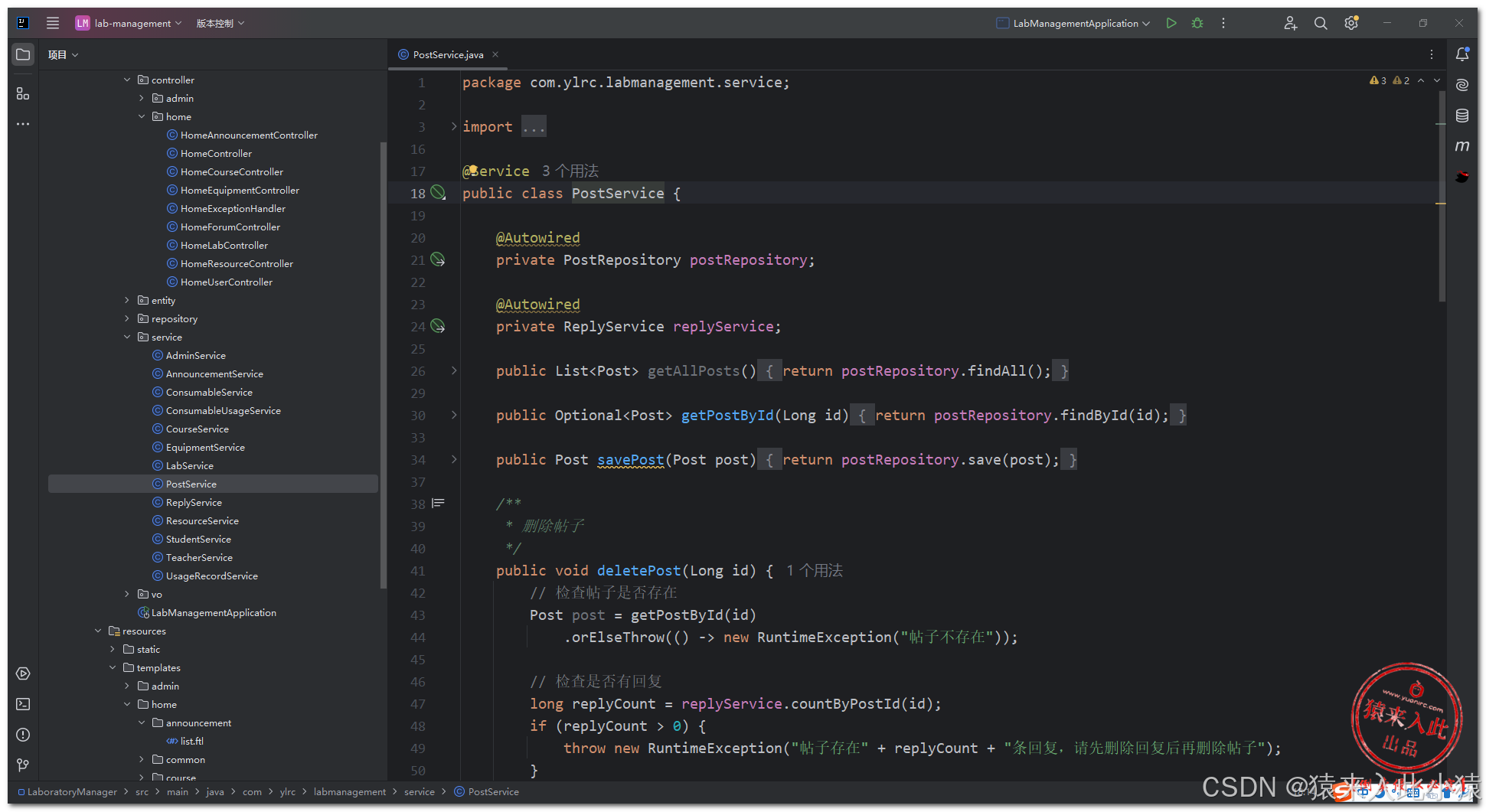The width and height of the screenshot is (1486, 812).
Task: Collapse the templates folder
Action: 113,667
